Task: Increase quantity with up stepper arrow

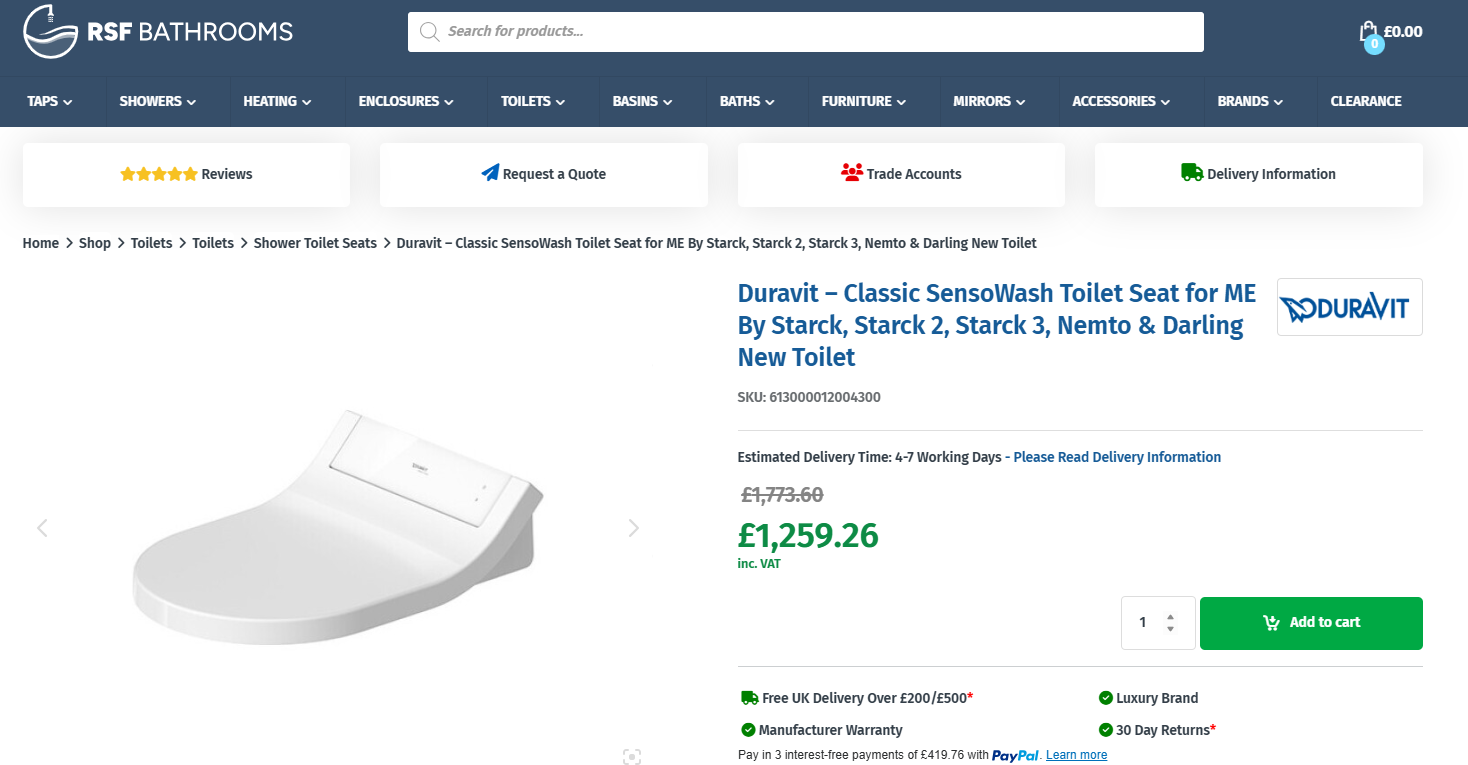Action: coord(1170,616)
